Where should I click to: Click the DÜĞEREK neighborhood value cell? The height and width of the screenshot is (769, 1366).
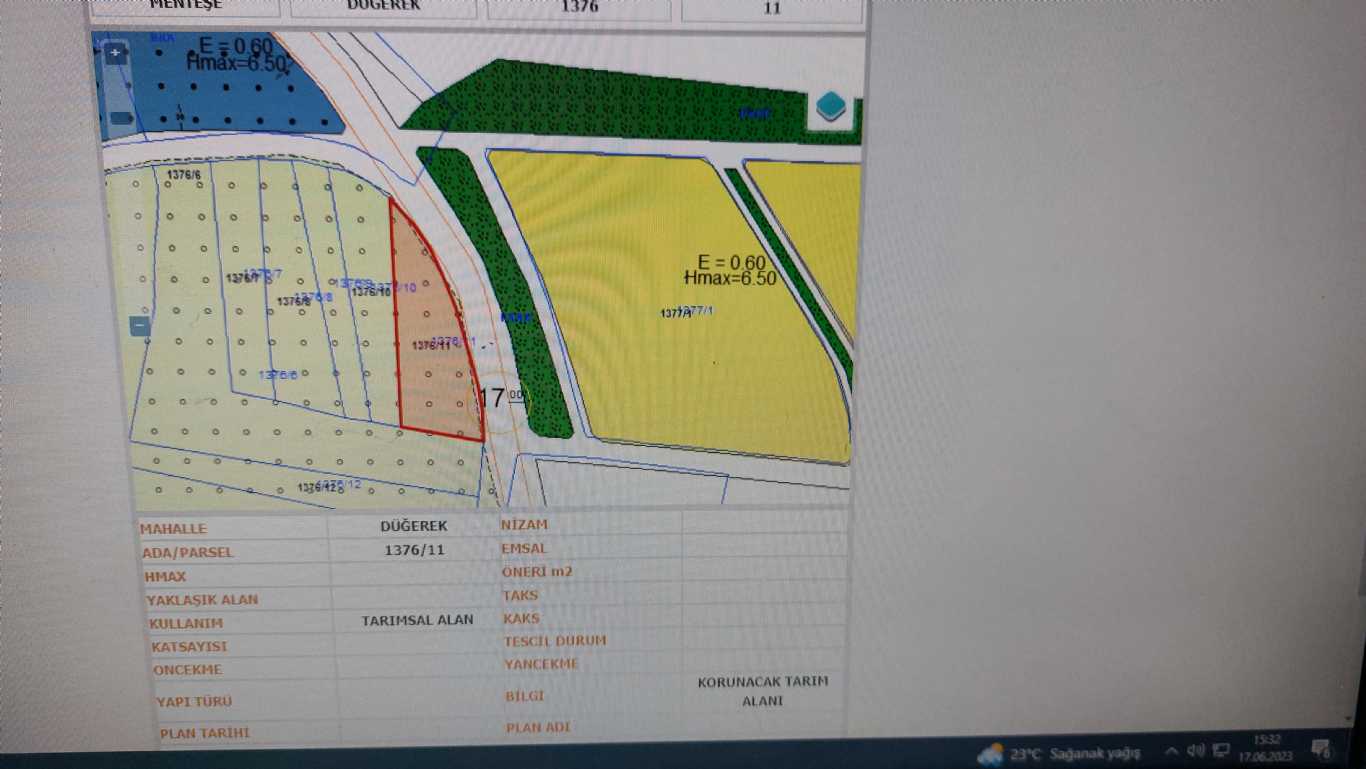point(413,526)
